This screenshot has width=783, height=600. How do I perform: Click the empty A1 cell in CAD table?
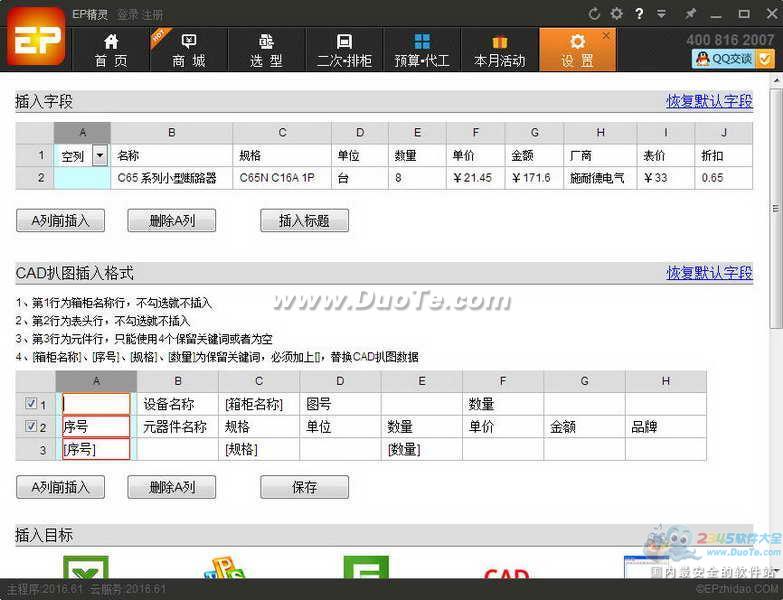[x=96, y=404]
